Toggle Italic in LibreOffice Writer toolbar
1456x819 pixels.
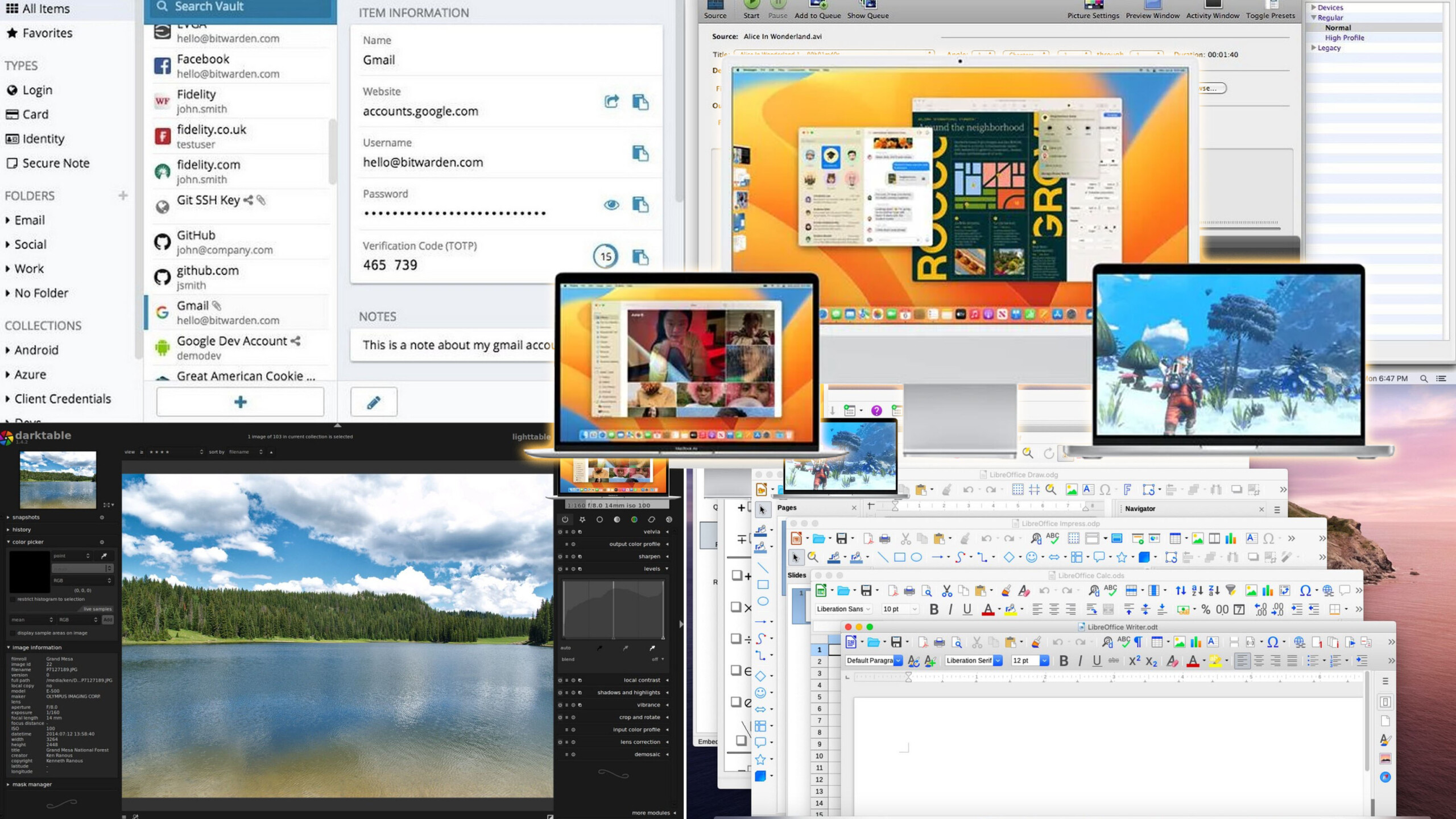pos(1080,660)
